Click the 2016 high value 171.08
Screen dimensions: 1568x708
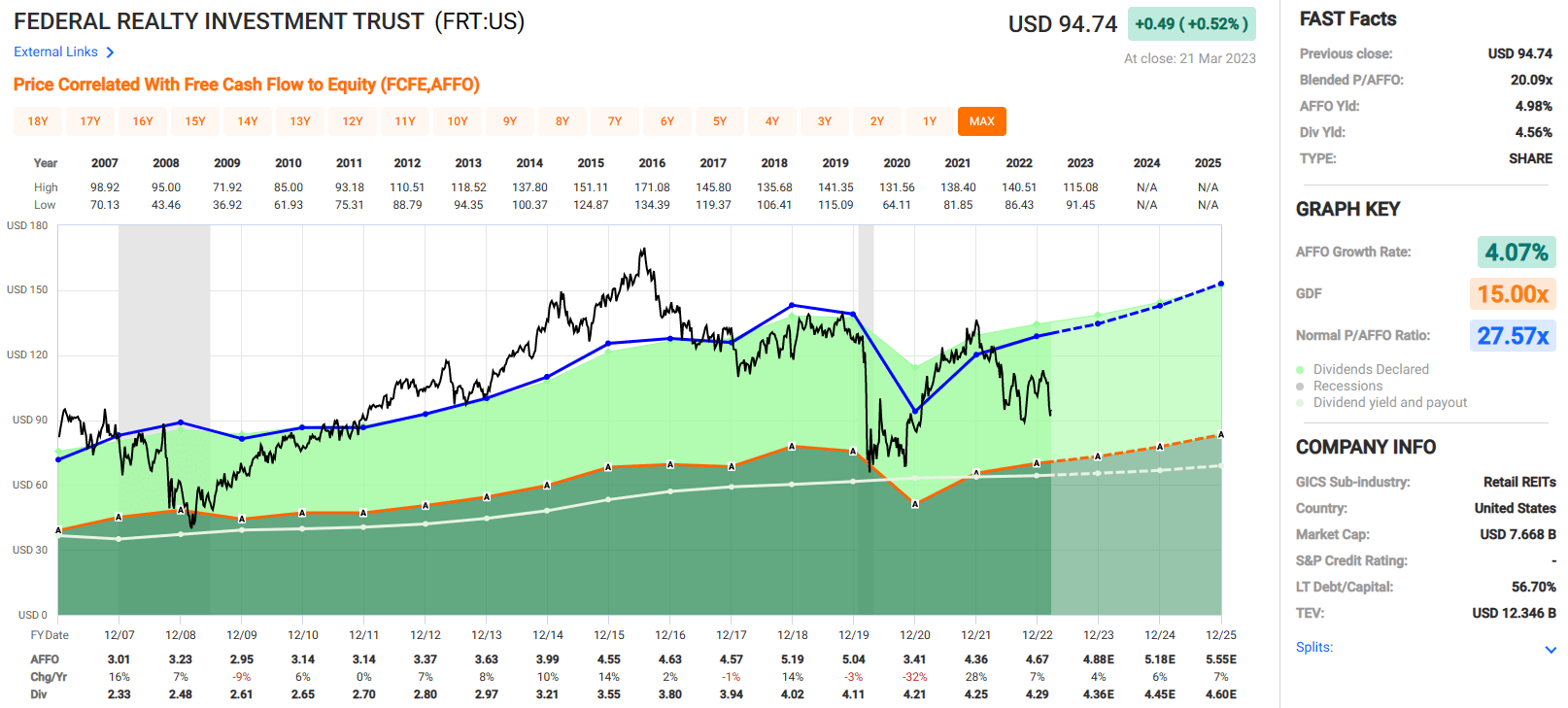[x=652, y=187]
